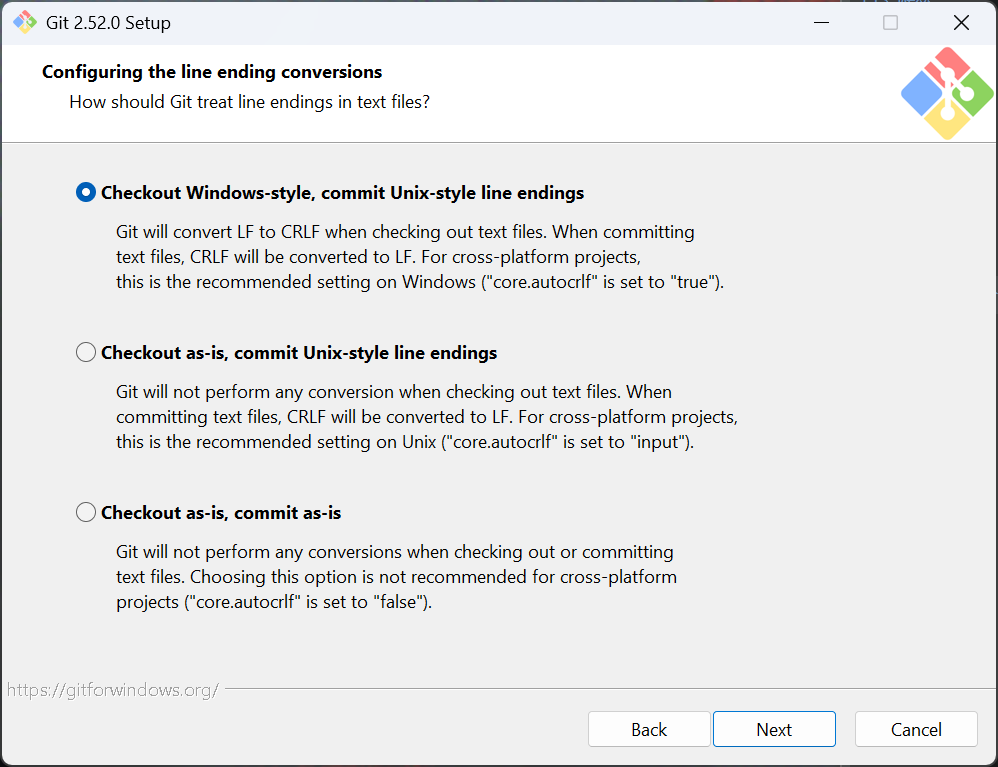Click the description mentioning core.autocrlf set to "input"

pyautogui.click(x=426, y=417)
